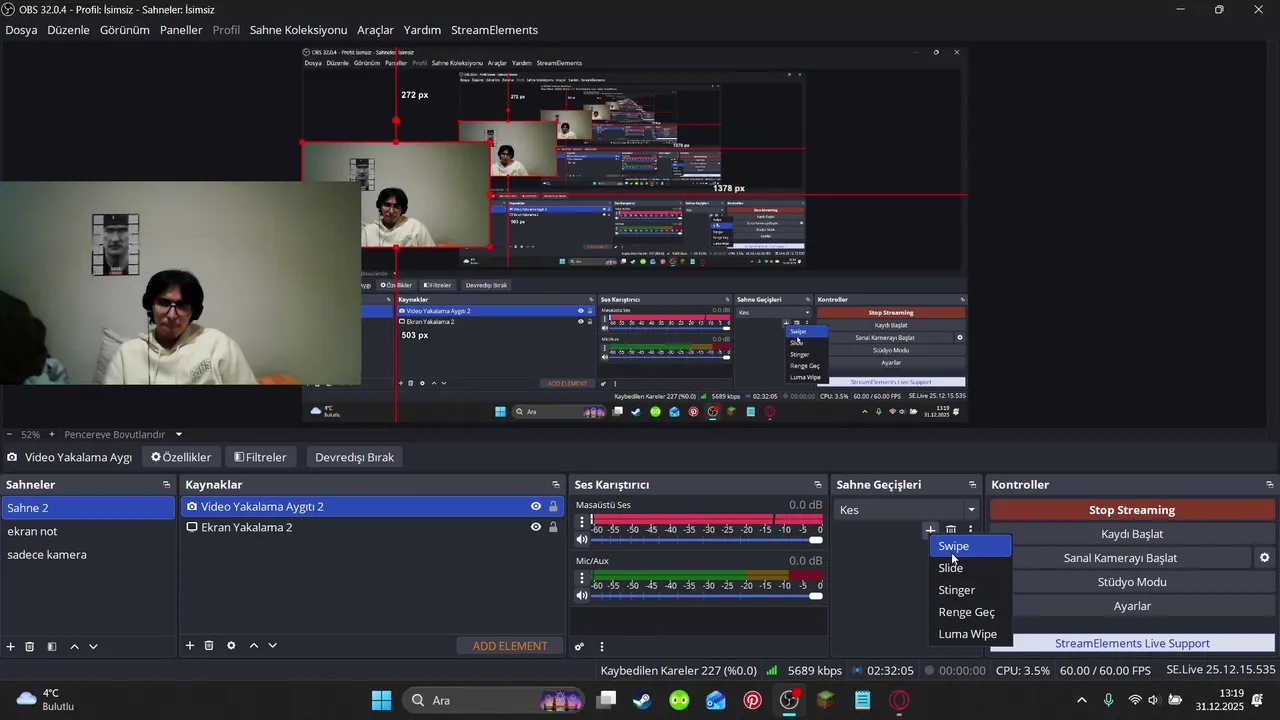The height and width of the screenshot is (720, 1280).
Task: Mute the Mic/Aux channel
Action: click(582, 596)
